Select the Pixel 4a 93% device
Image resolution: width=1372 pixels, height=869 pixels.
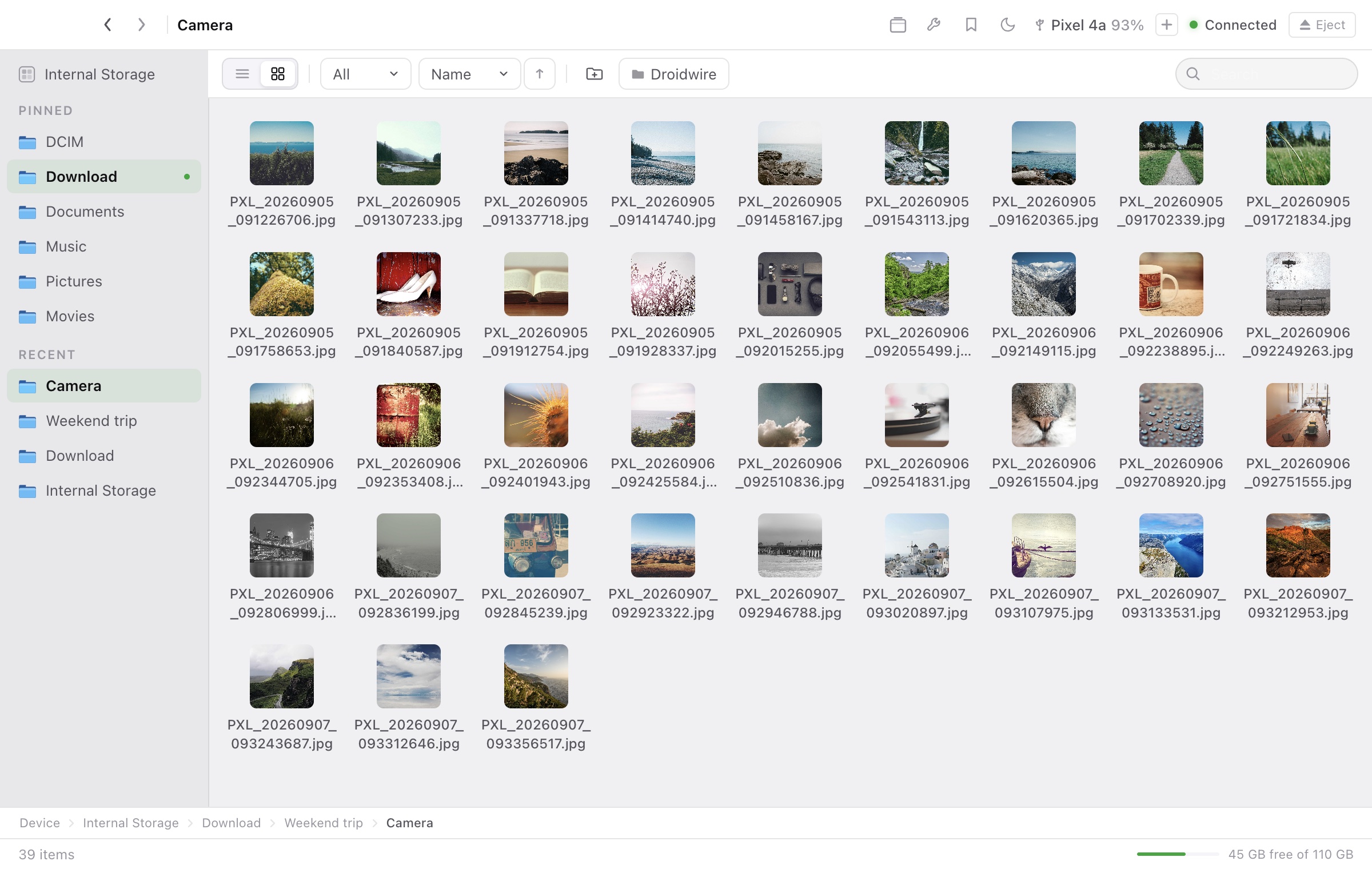pyautogui.click(x=1089, y=25)
